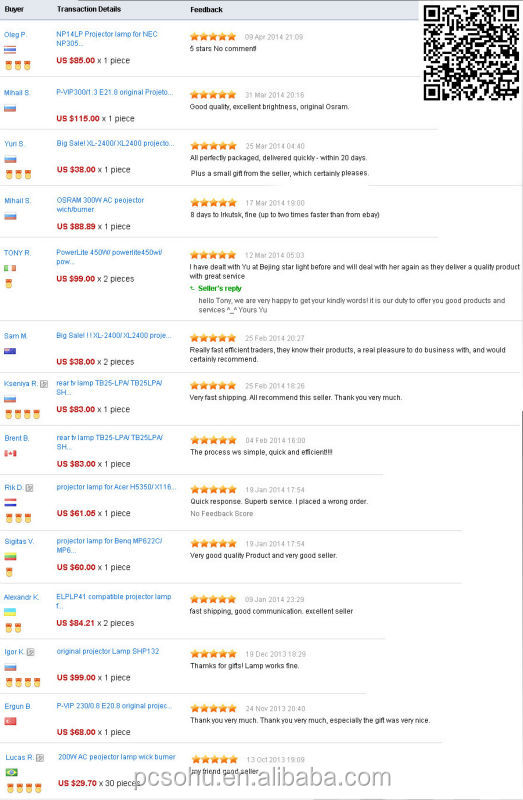Click the profile icon beside Lucas R.
Viewport: 523px width, 800px height.
[40, 758]
